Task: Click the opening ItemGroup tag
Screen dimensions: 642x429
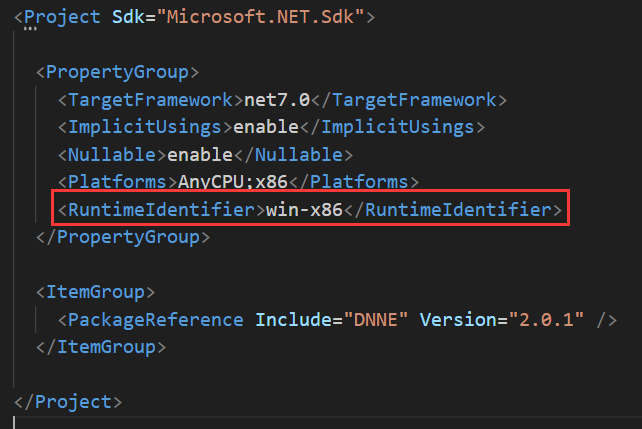Action: point(100,292)
